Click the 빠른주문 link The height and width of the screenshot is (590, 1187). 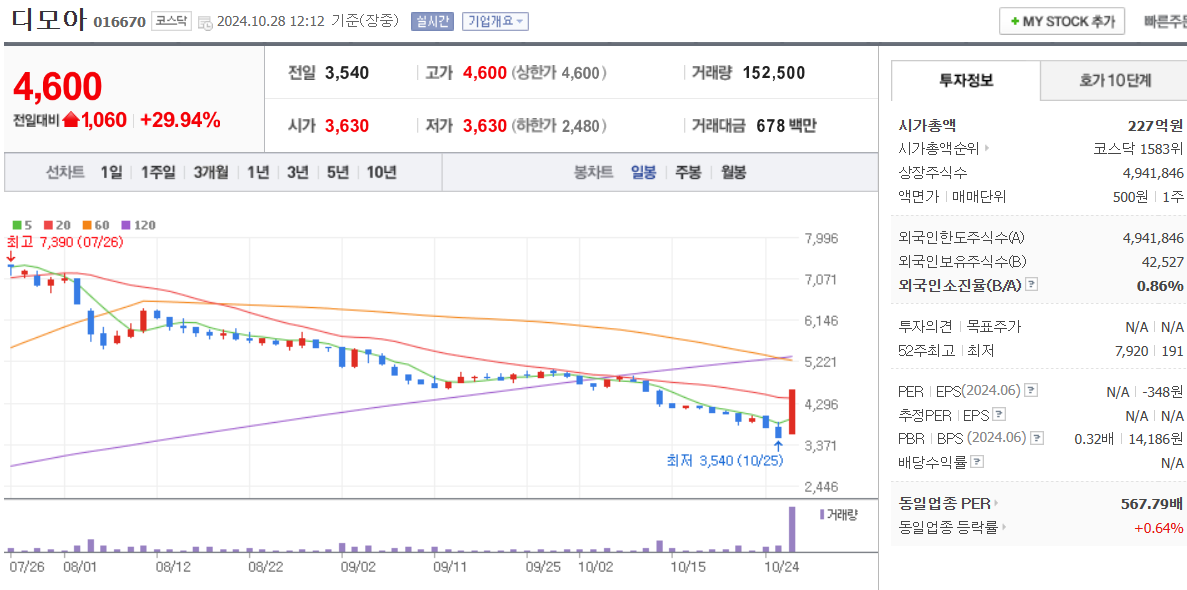[x=1166, y=22]
